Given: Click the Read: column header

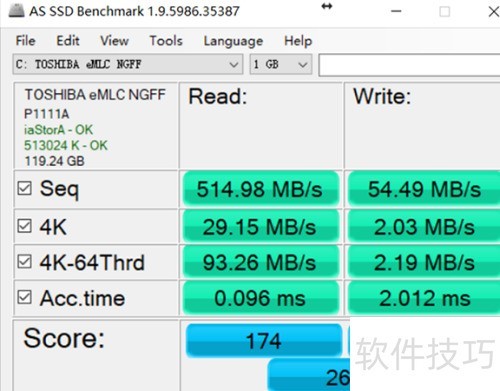Looking at the screenshot, I should coord(218,97).
